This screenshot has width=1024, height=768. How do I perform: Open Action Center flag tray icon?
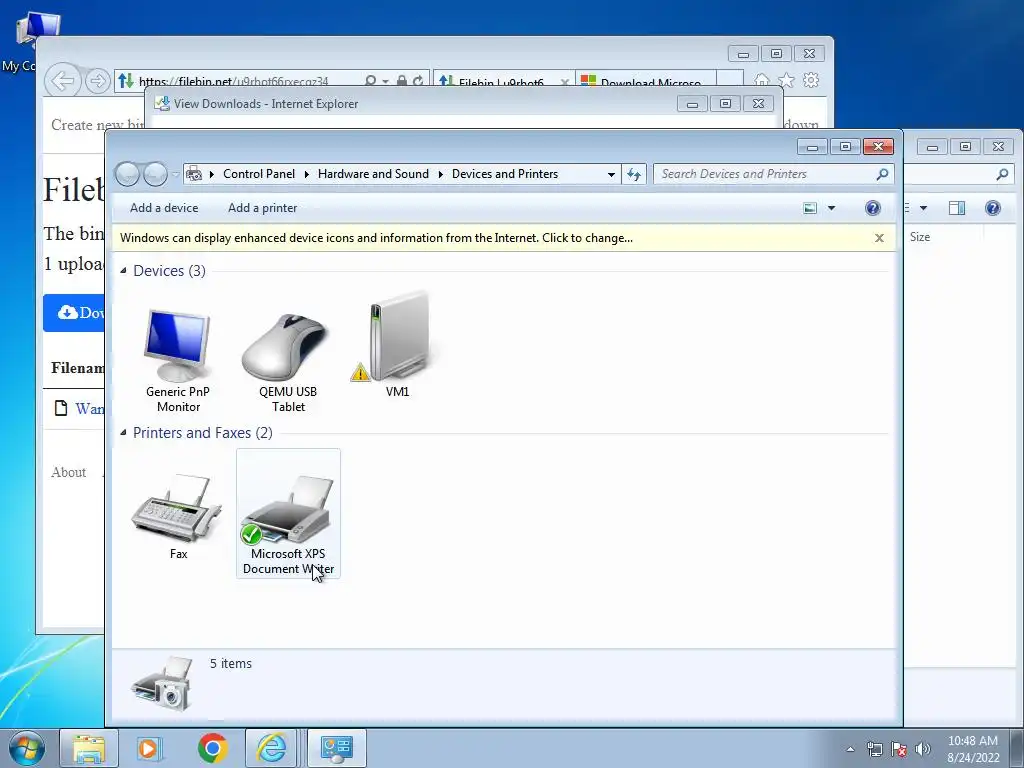point(899,749)
